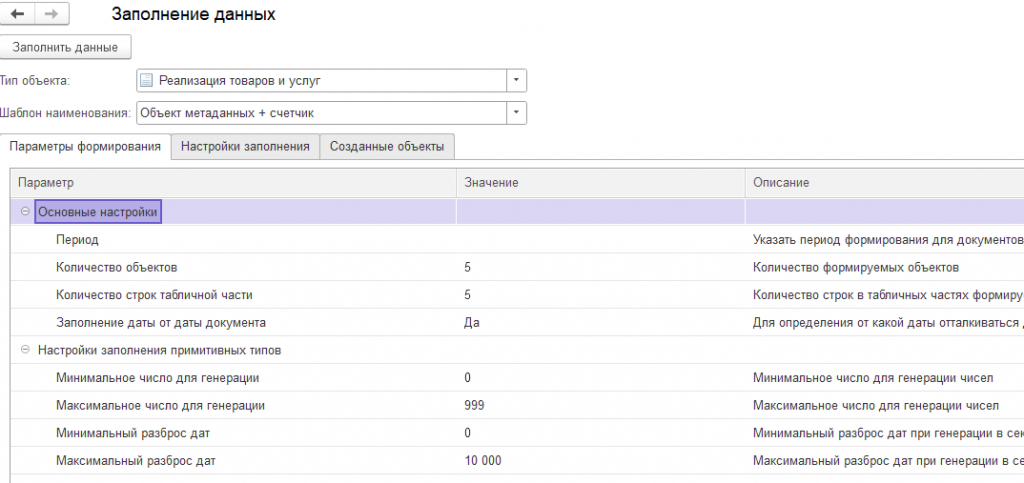The height and width of the screenshot is (483, 1024).
Task: Click the document icon in object type field
Action: click(147, 80)
